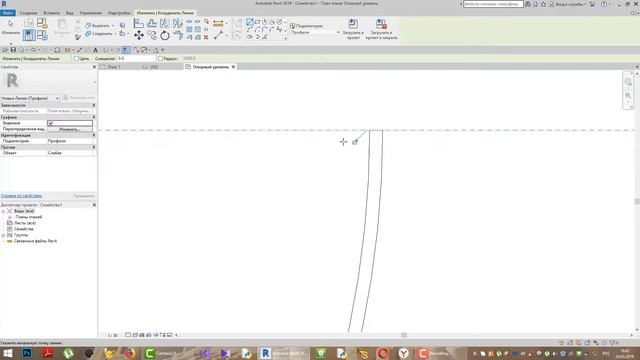Select Листы (все) in project browser
Viewport: 640px width, 360px height.
pos(25,223)
